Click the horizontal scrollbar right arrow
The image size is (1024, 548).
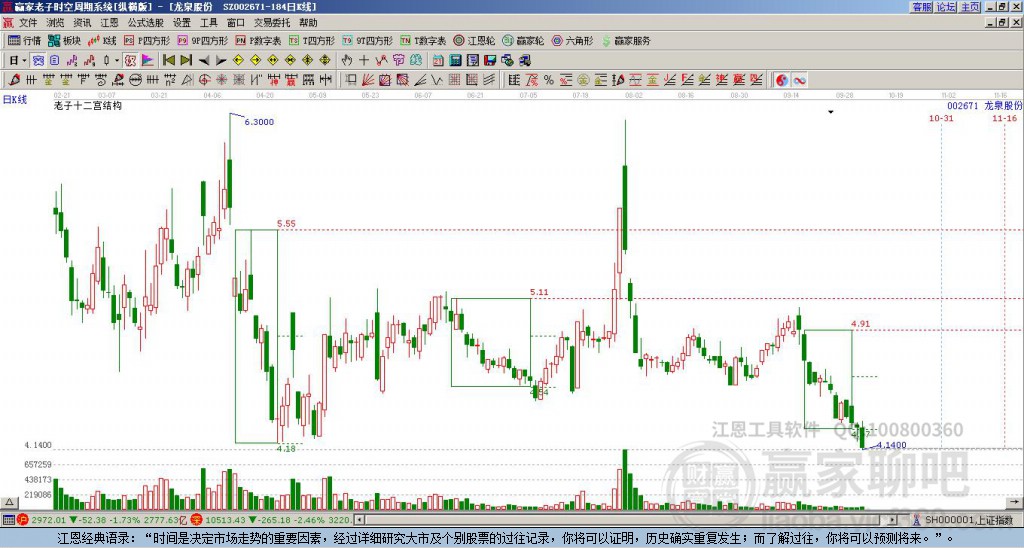point(893,520)
